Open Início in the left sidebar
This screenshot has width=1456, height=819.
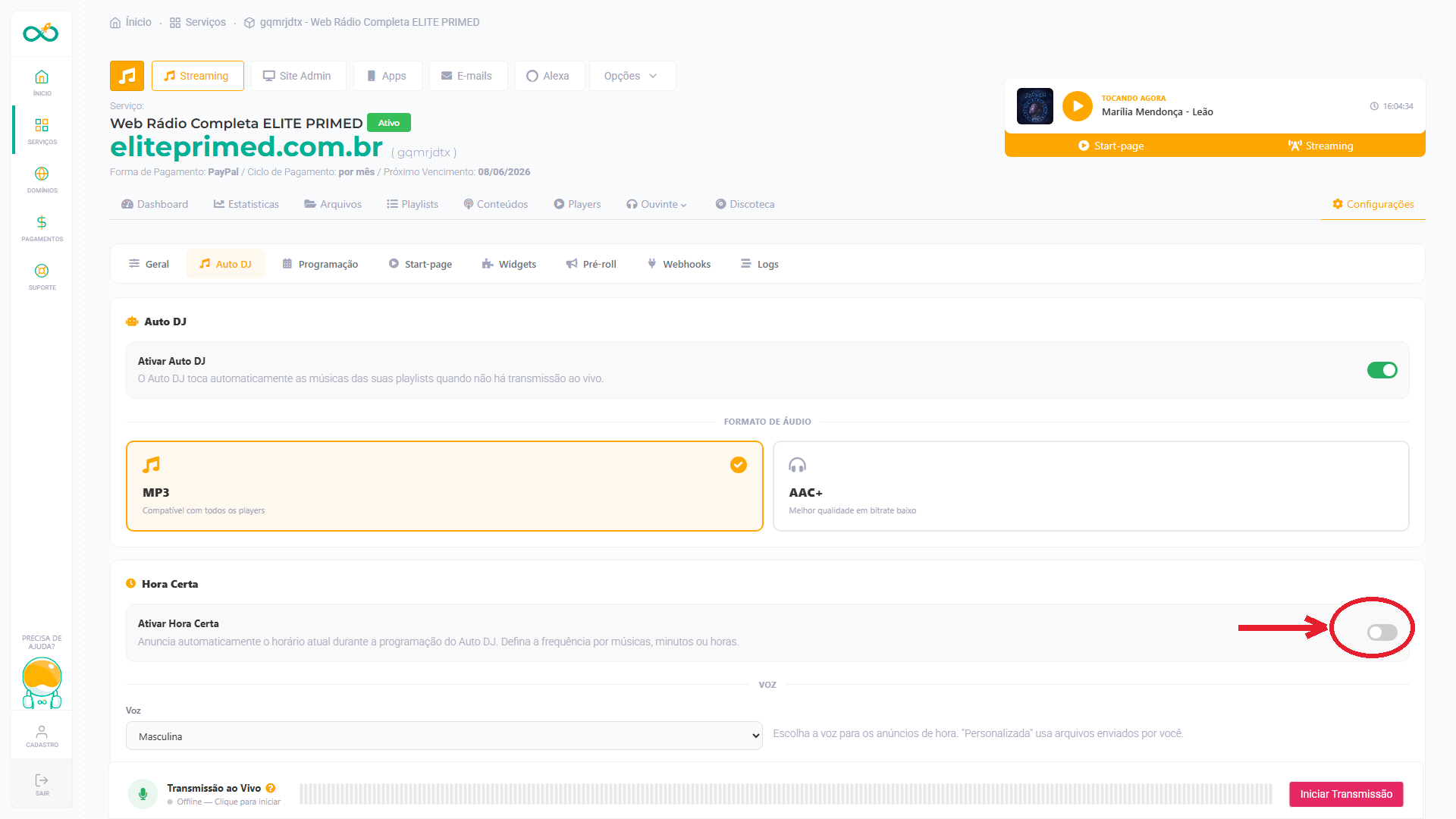pyautogui.click(x=42, y=82)
